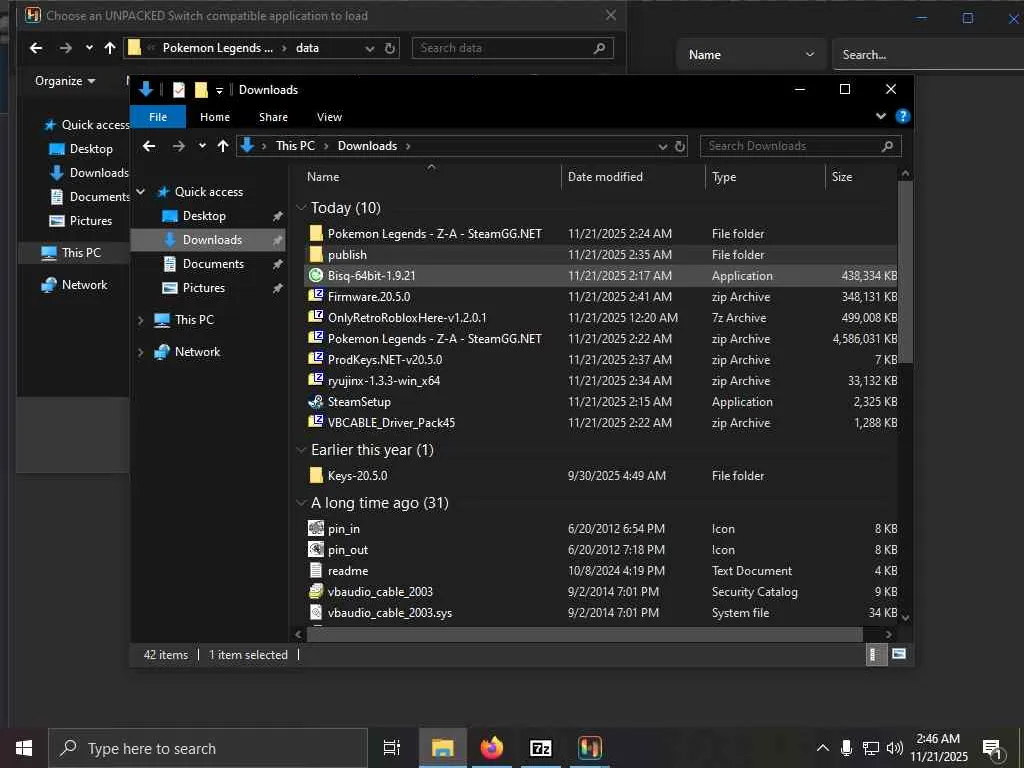1024x768 pixels.
Task: Select Documents in Downloads window navigation pane
Action: pos(213,264)
